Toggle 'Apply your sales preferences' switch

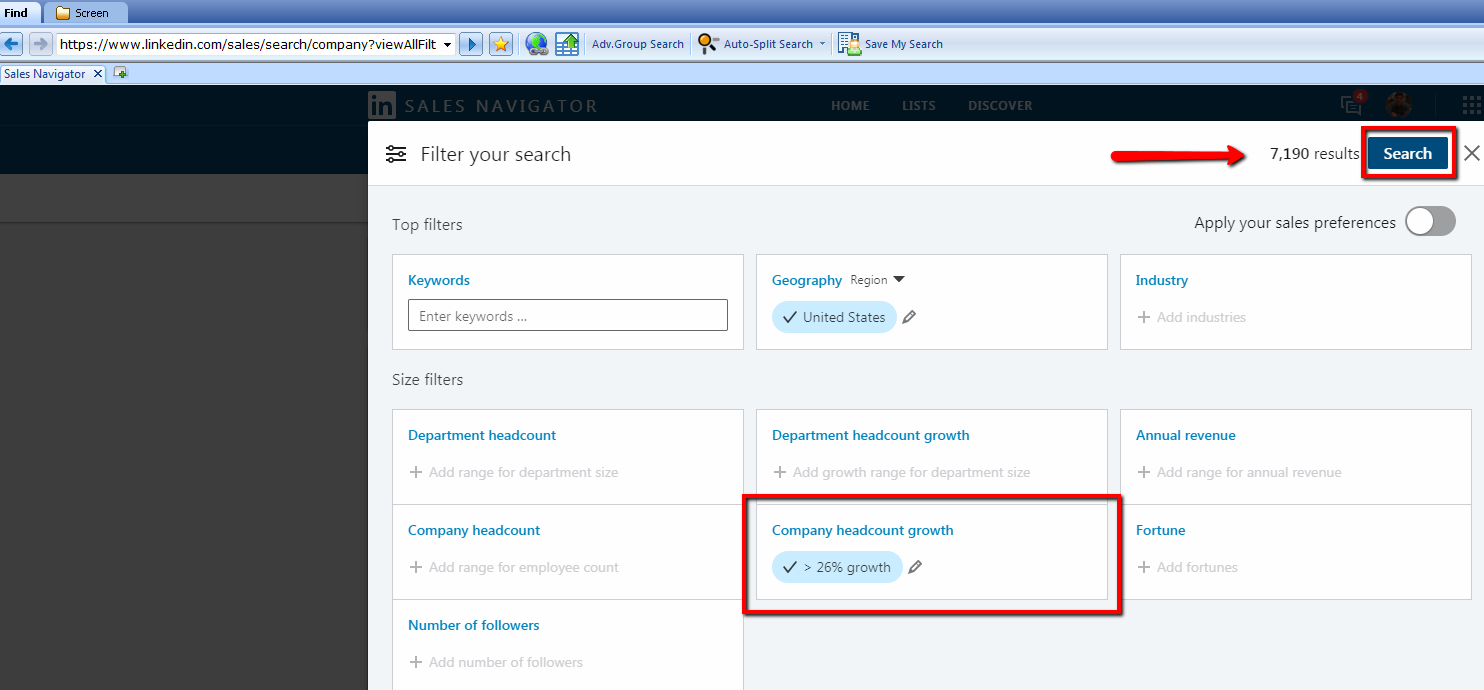tap(1430, 222)
